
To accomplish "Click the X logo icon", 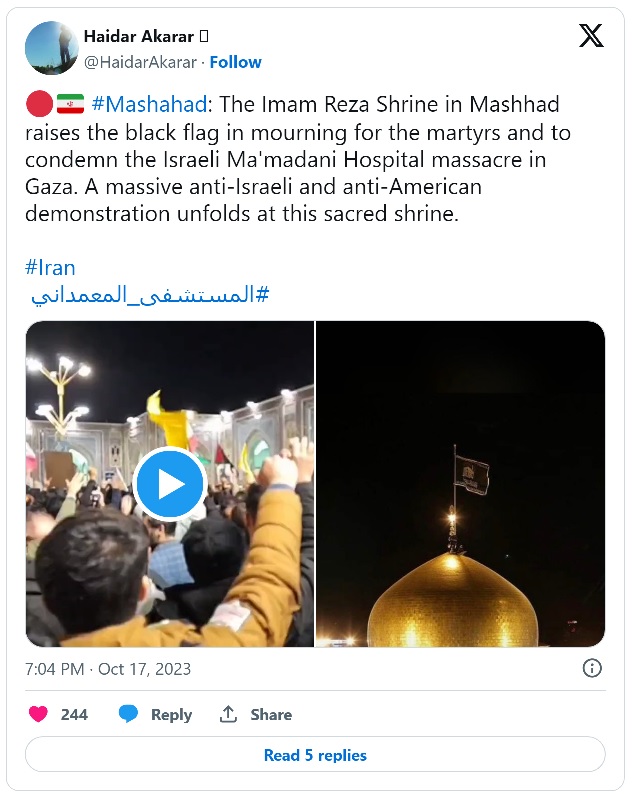I will point(591,35).
